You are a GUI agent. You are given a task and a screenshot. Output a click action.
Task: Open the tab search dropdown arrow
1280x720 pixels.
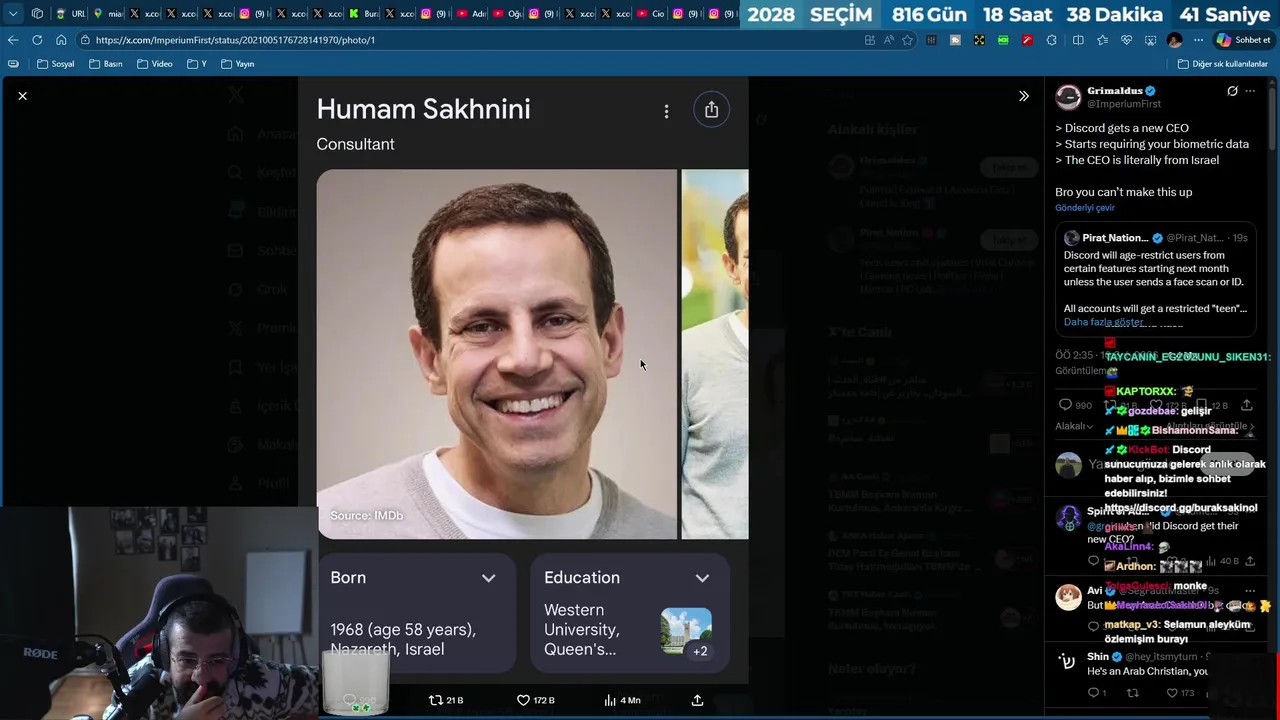(13, 14)
